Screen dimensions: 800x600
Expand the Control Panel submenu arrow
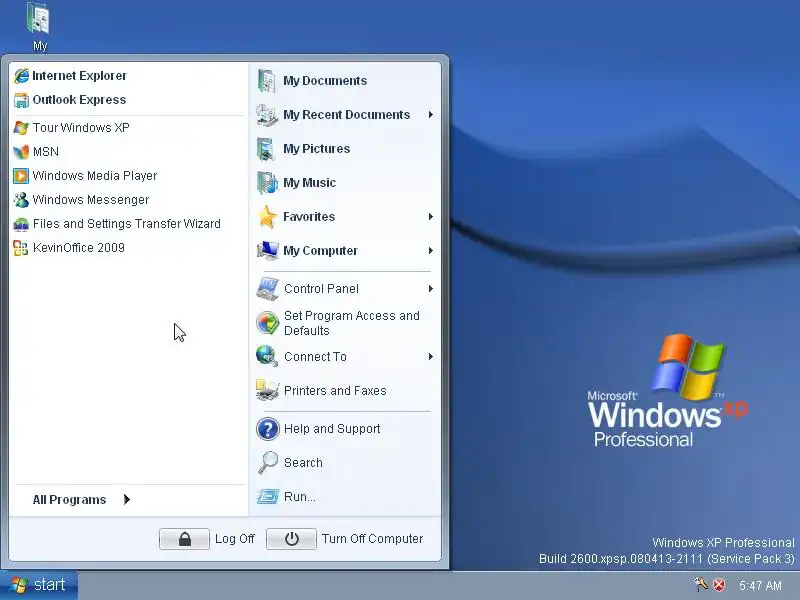[431, 289]
